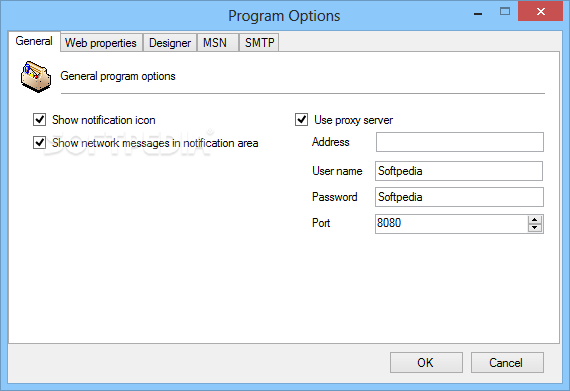The height and width of the screenshot is (391, 570).
Task: Click into the Password field
Action: 459,197
